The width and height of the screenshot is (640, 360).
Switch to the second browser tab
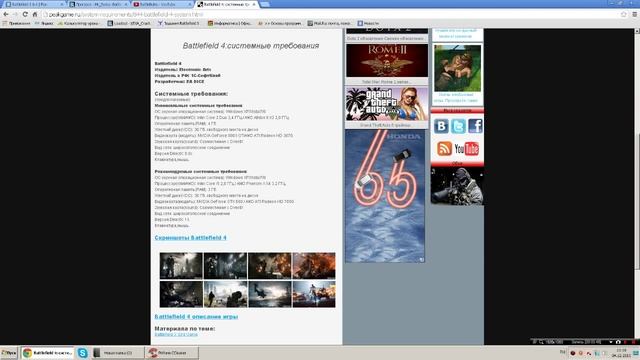click(x=99, y=4)
